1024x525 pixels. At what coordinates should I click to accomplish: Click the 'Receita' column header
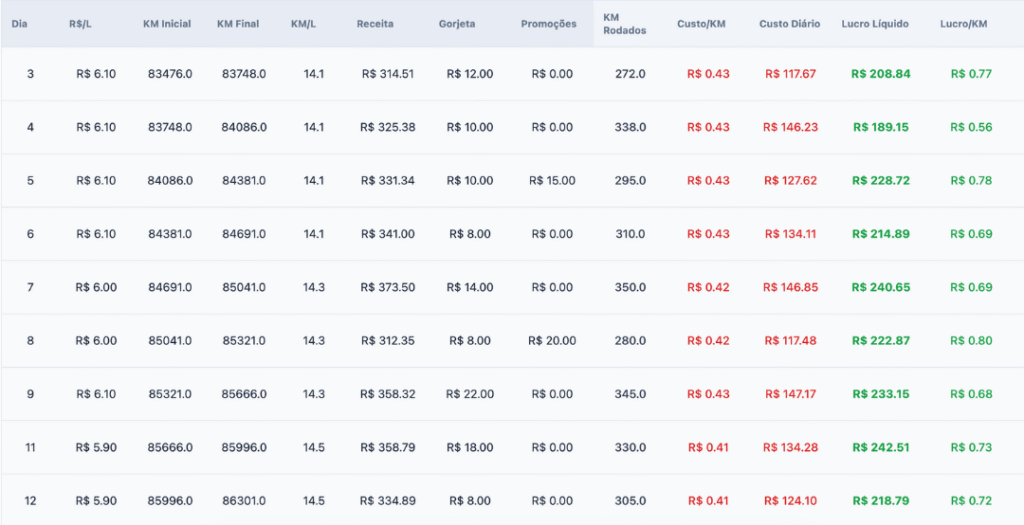375,23
